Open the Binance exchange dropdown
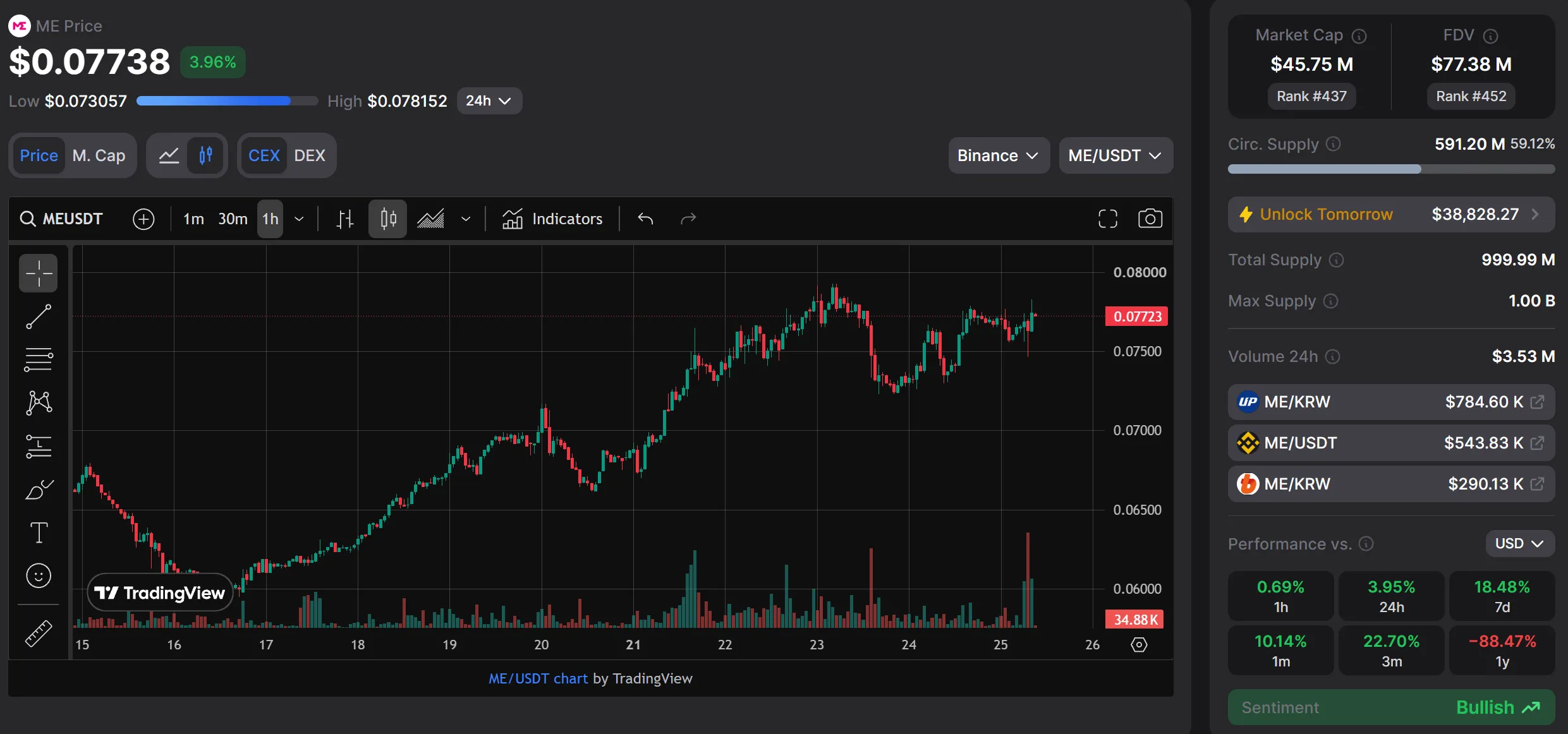The width and height of the screenshot is (1568, 734). coord(999,155)
